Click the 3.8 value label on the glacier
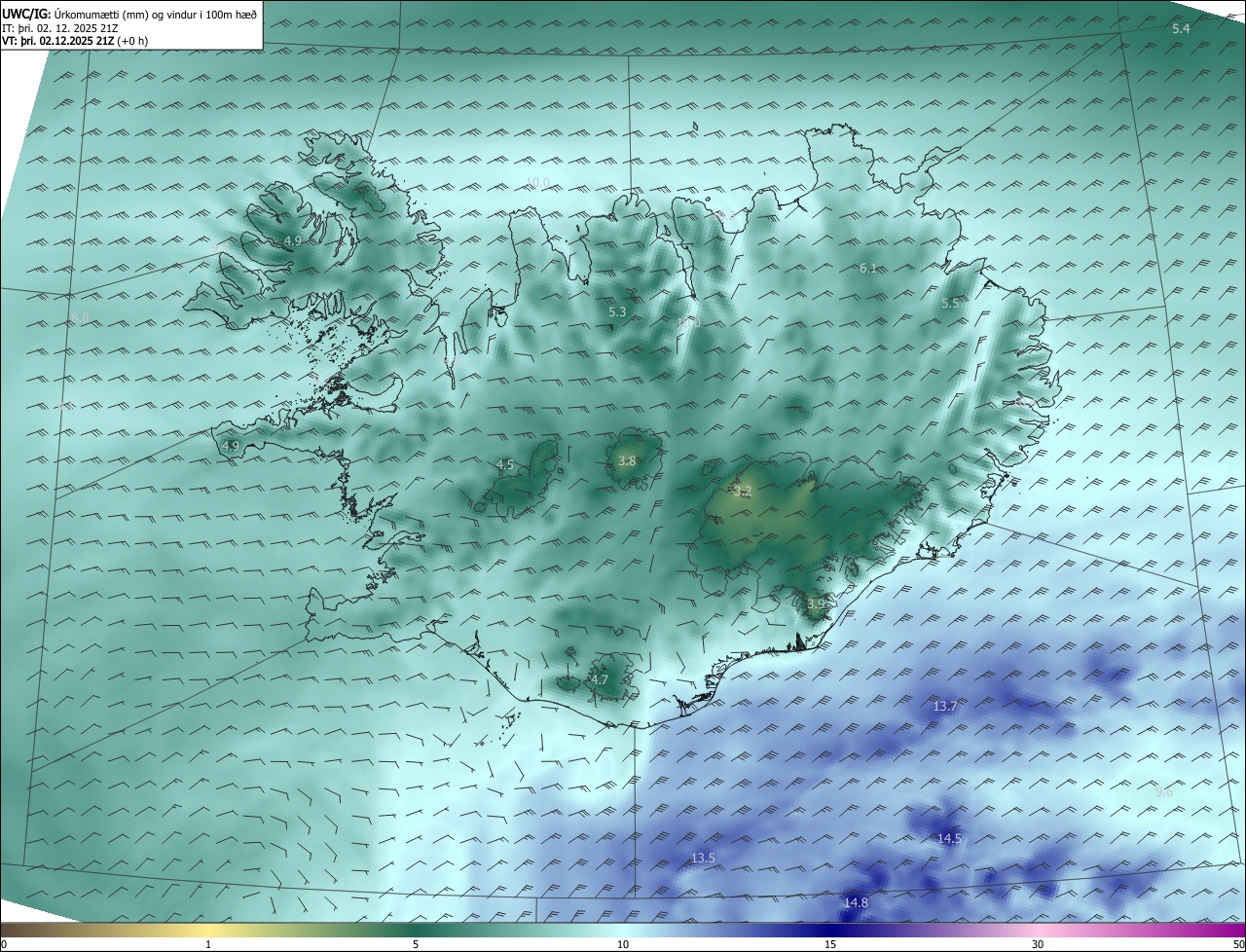Screen dimensions: 1246x952 click(x=627, y=461)
